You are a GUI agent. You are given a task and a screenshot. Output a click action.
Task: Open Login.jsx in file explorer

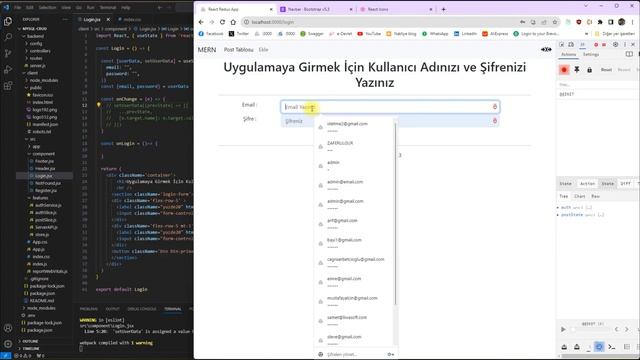[44, 176]
